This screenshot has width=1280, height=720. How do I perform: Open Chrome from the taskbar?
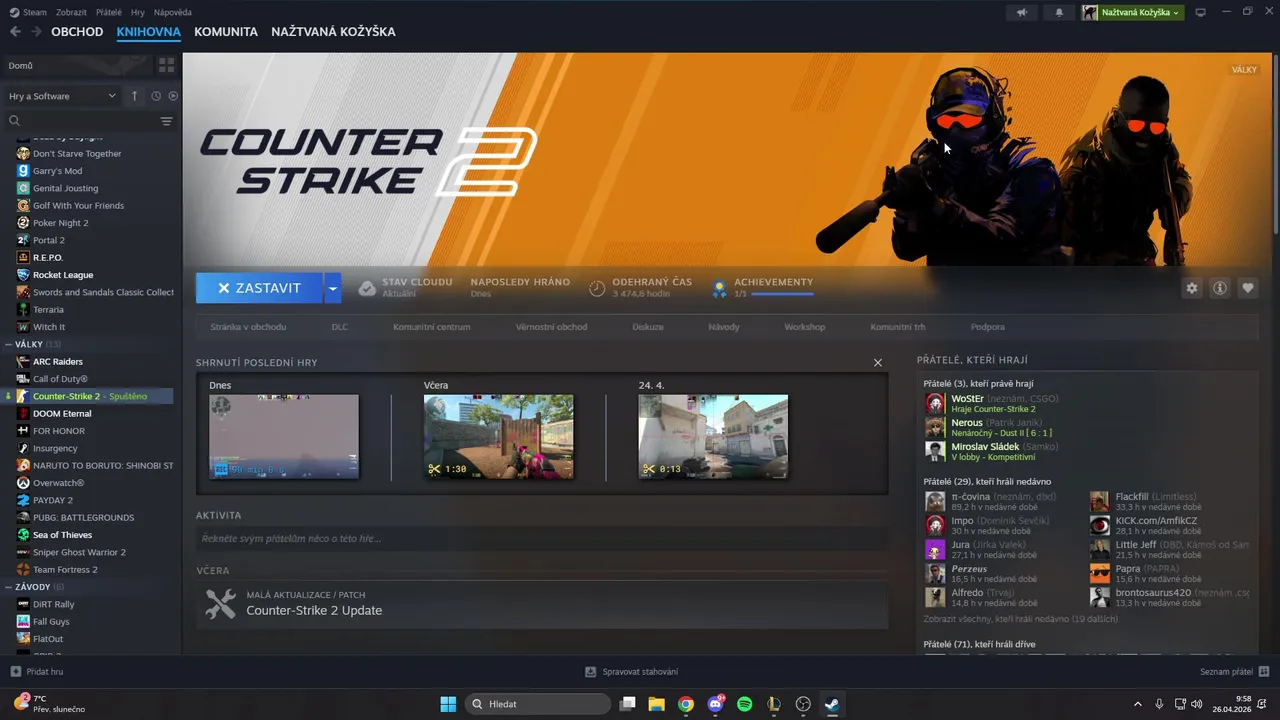686,704
